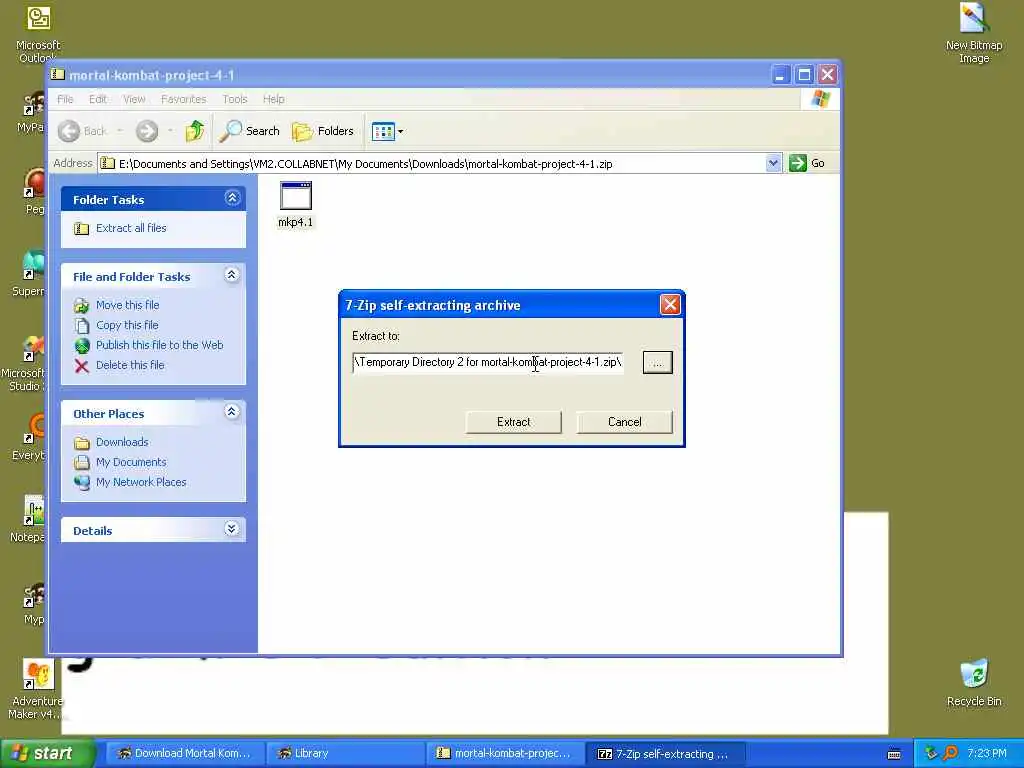Toggle the Folders toolbar button
Screen dimensions: 1024x768
pyautogui.click(x=323, y=131)
